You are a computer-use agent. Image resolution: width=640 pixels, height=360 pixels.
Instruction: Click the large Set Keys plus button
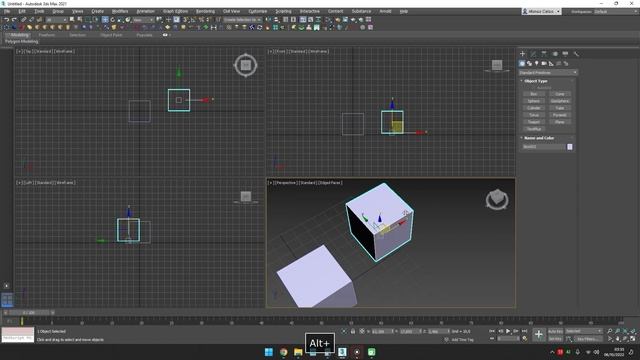coord(538,335)
